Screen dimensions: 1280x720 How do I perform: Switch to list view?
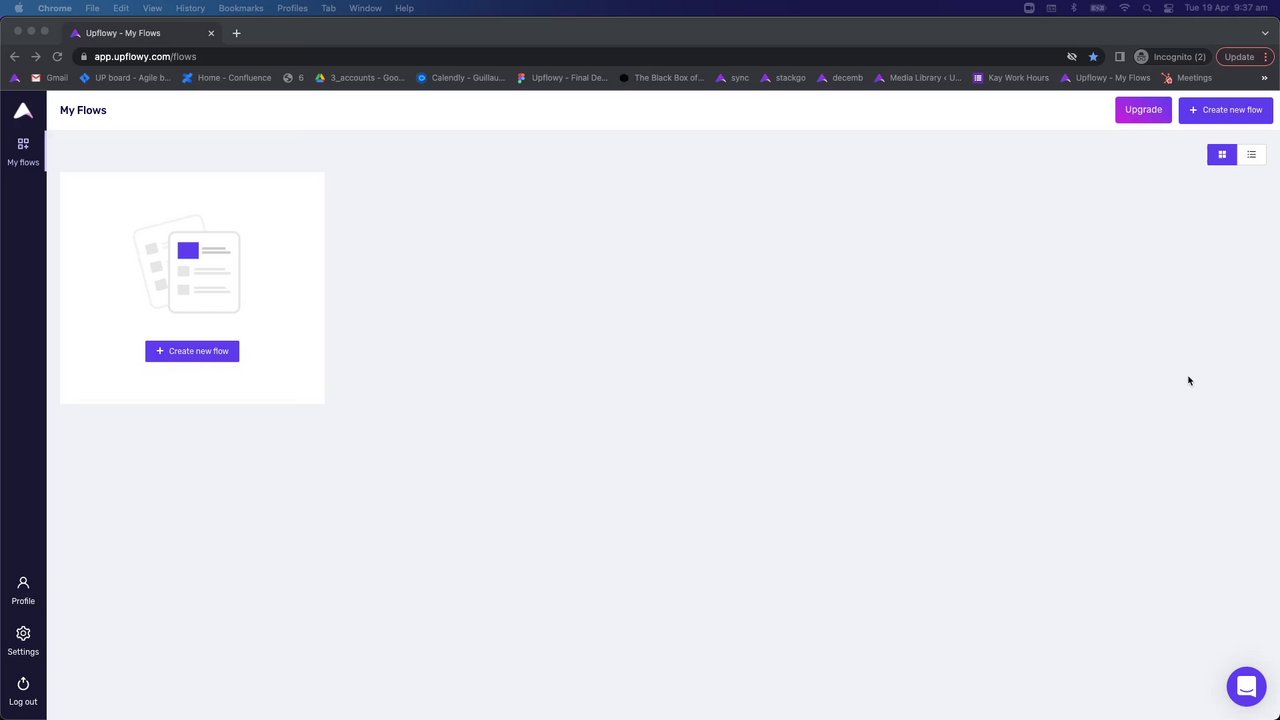(1251, 154)
